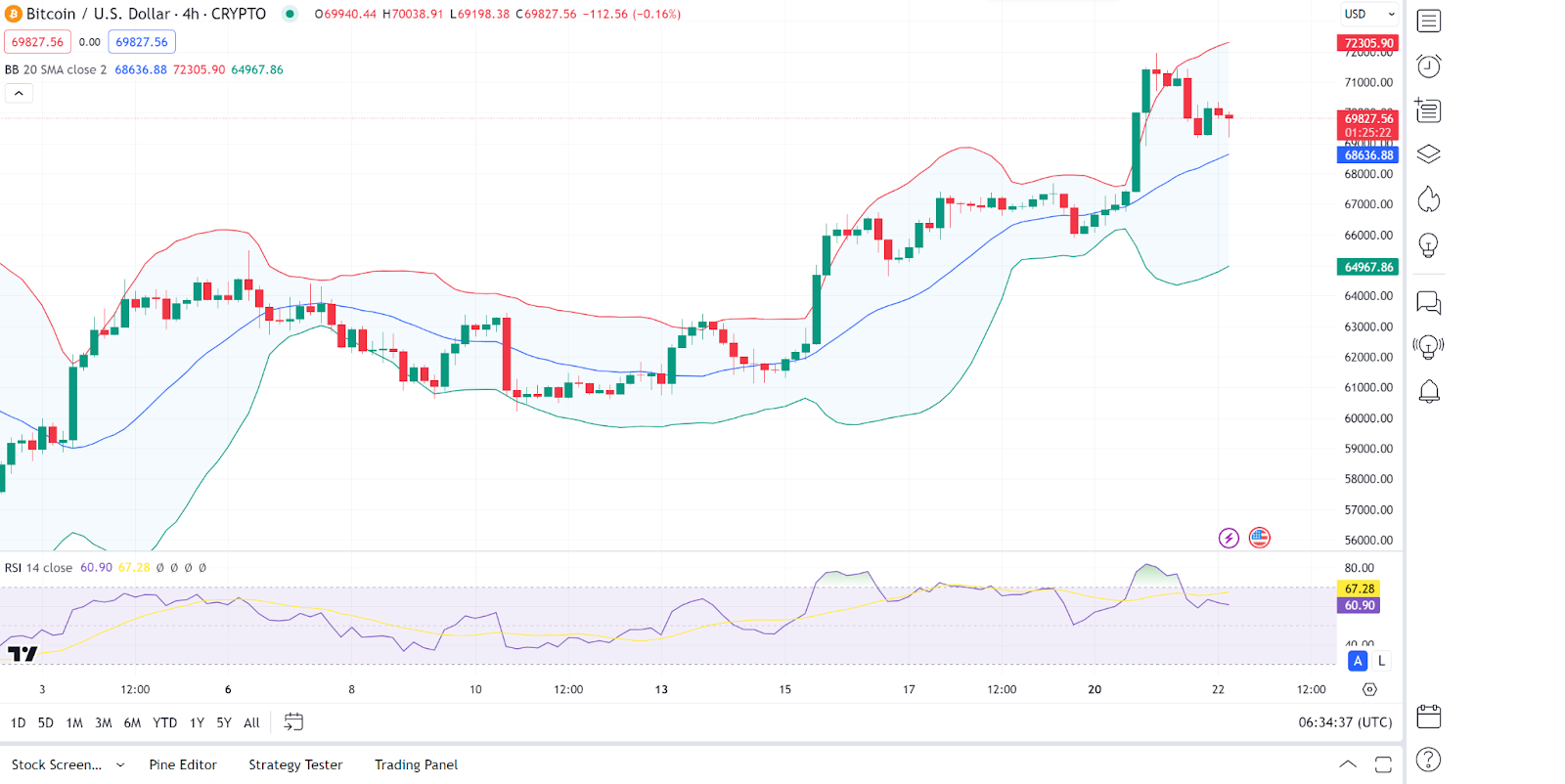Viewport: 1565px width, 784px height.
Task: Open the Chats speech bubbles icon
Action: pyautogui.click(x=1429, y=303)
